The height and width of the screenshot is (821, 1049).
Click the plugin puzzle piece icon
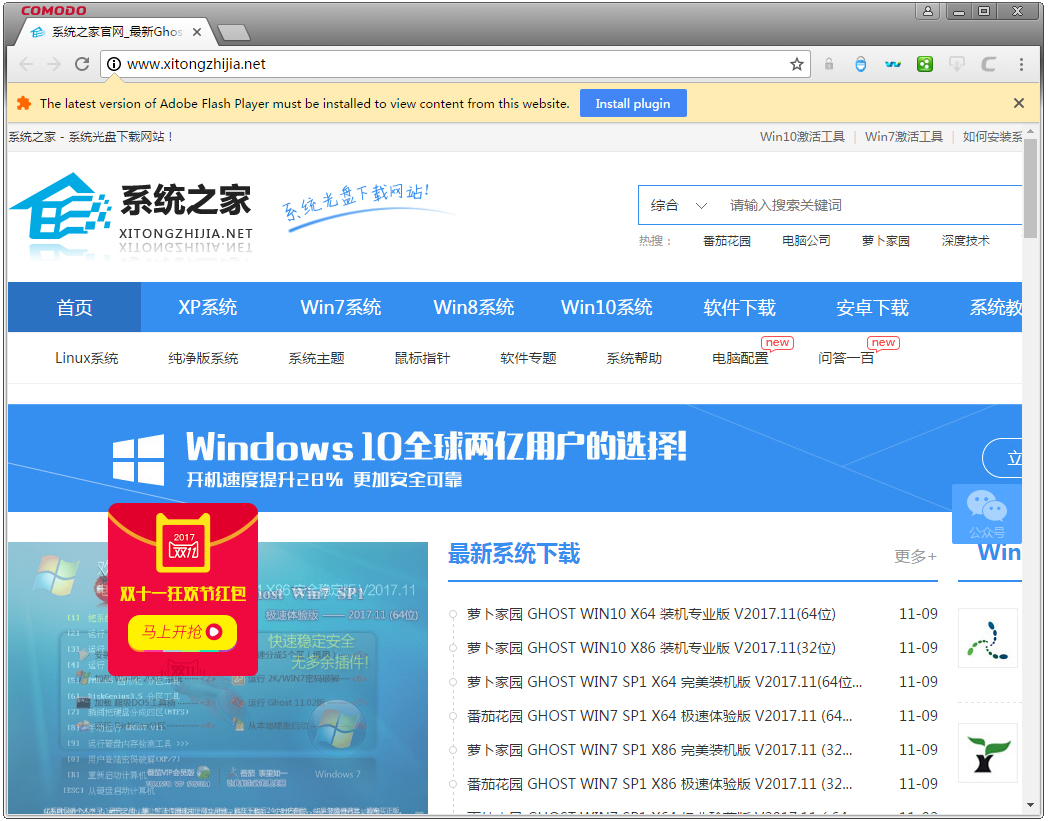[x=24, y=103]
